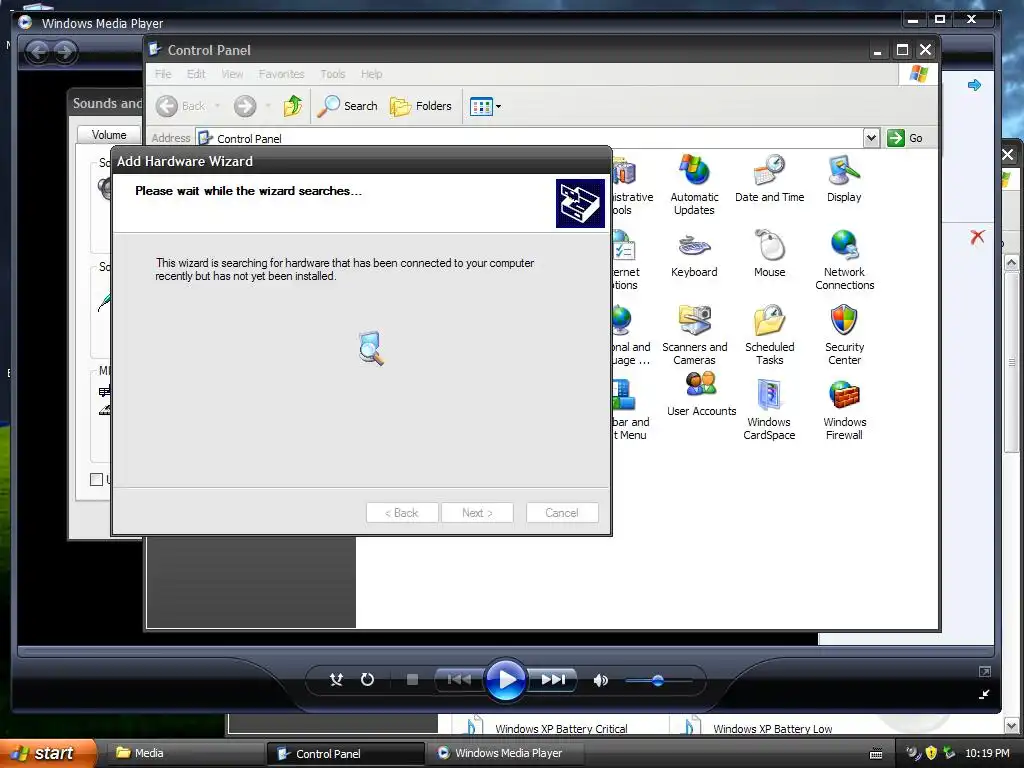This screenshot has height=768, width=1024.
Task: Expand the Address bar dropdown
Action: click(x=871, y=138)
